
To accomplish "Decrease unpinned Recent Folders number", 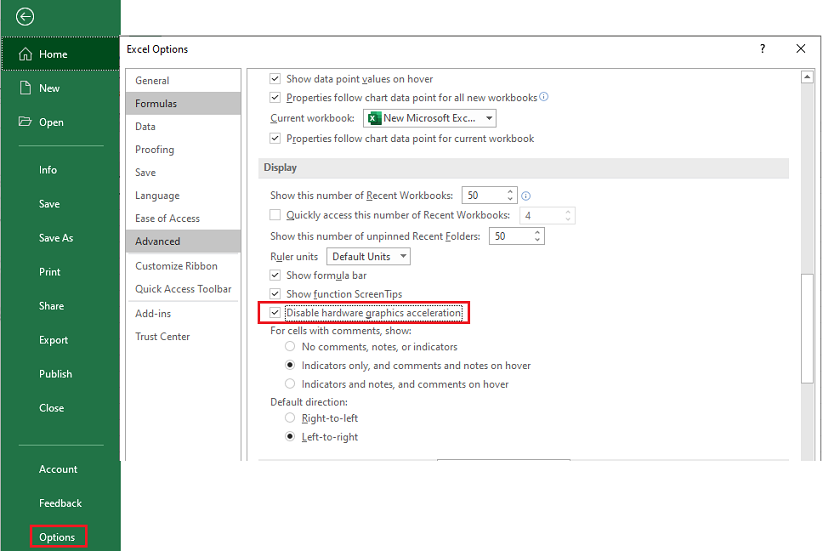I will [537, 240].
